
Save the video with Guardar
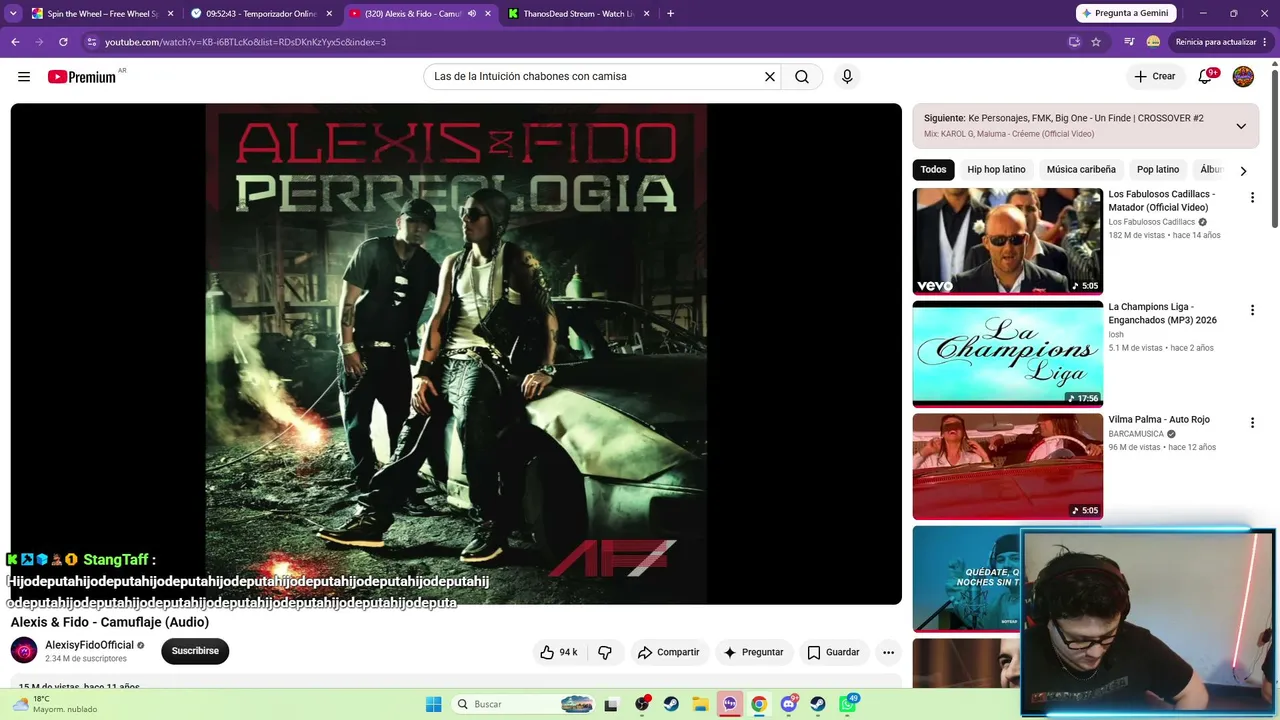833,652
